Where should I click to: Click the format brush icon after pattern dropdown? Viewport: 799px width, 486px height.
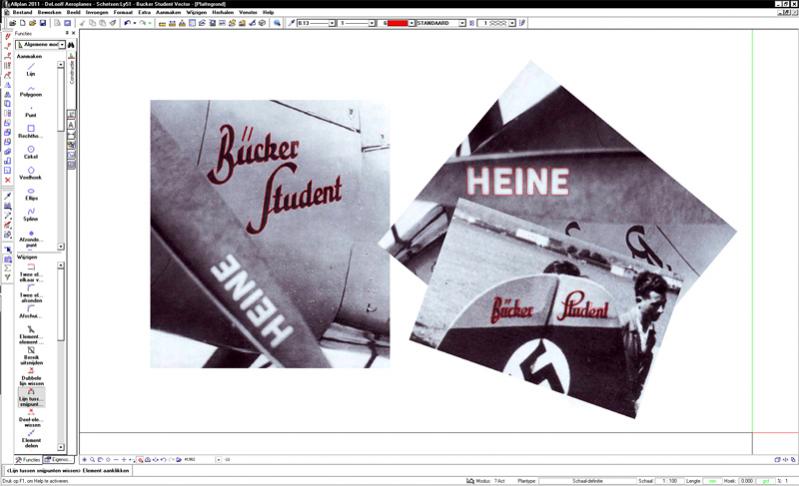[522, 23]
